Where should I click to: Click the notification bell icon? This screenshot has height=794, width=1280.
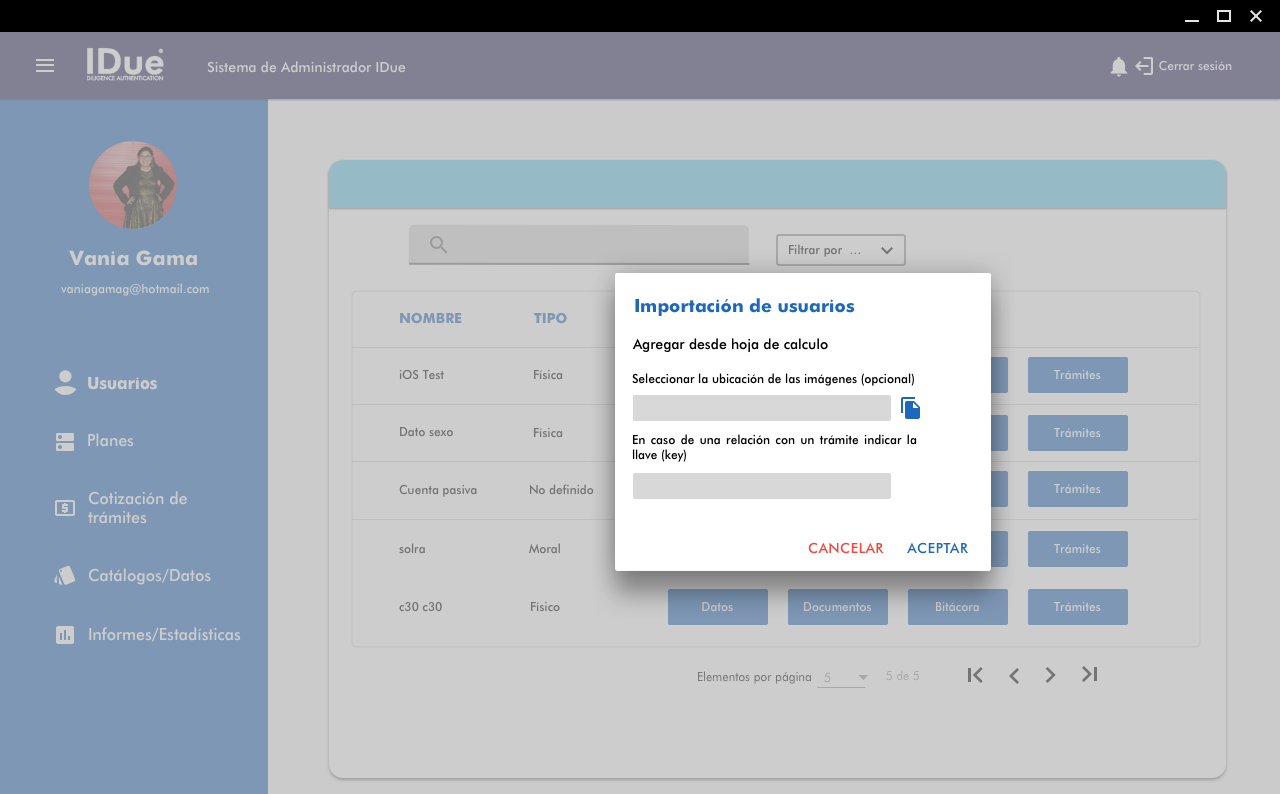[x=1118, y=67]
